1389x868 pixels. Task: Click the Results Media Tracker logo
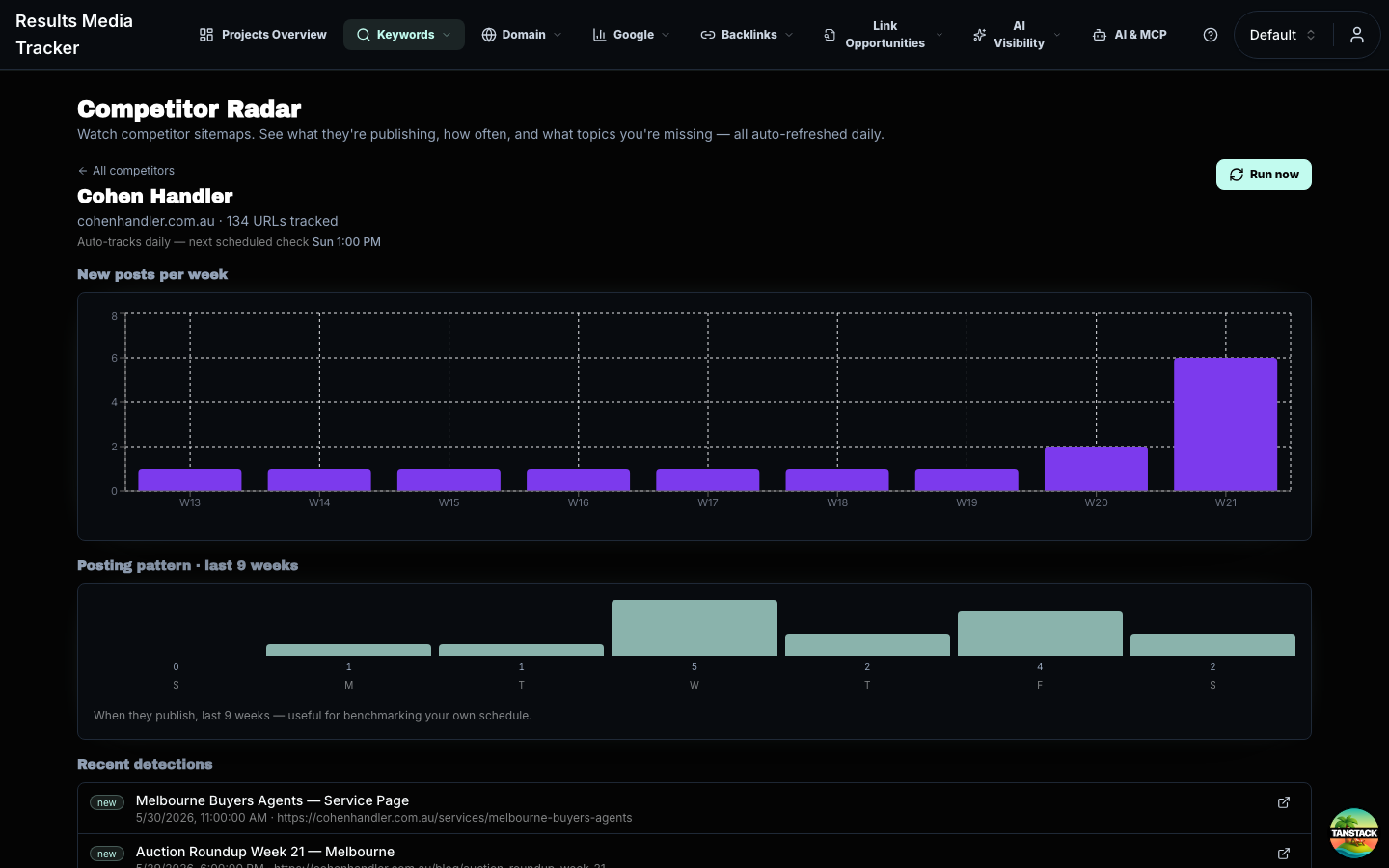click(x=74, y=35)
